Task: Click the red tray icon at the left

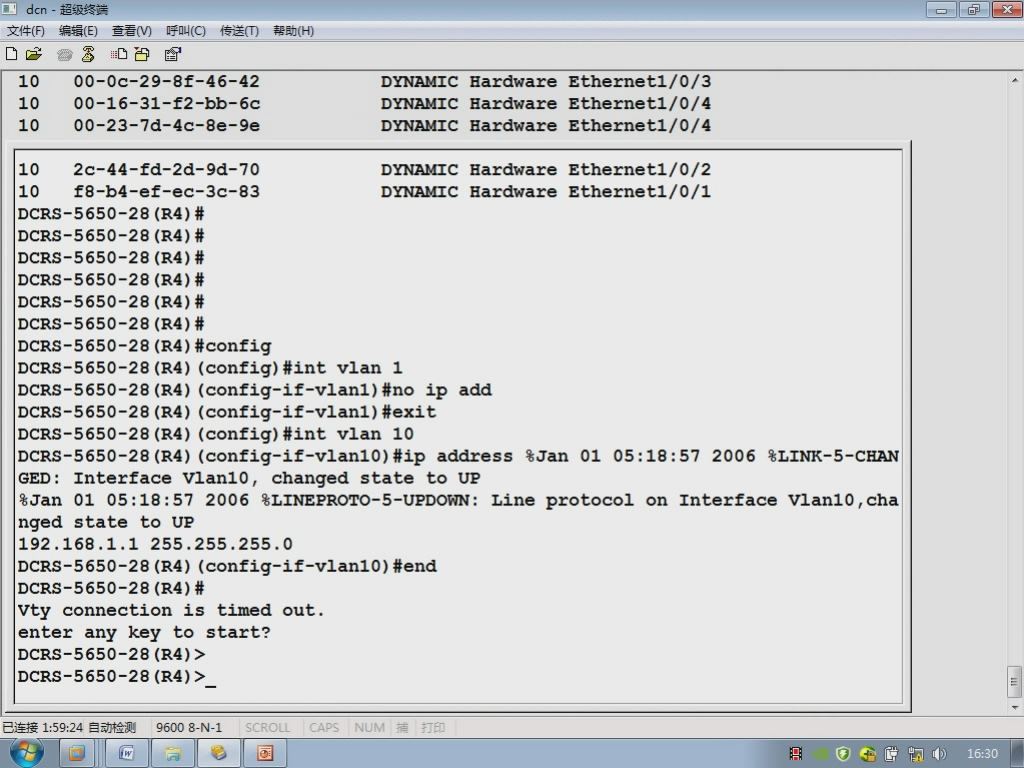Action: coord(795,754)
